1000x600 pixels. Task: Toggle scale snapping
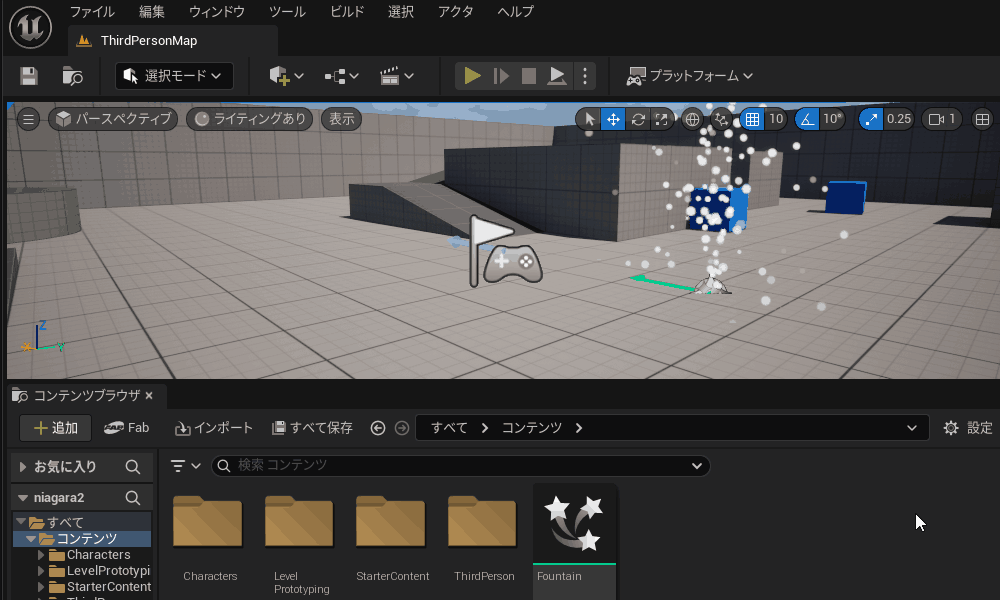871,119
